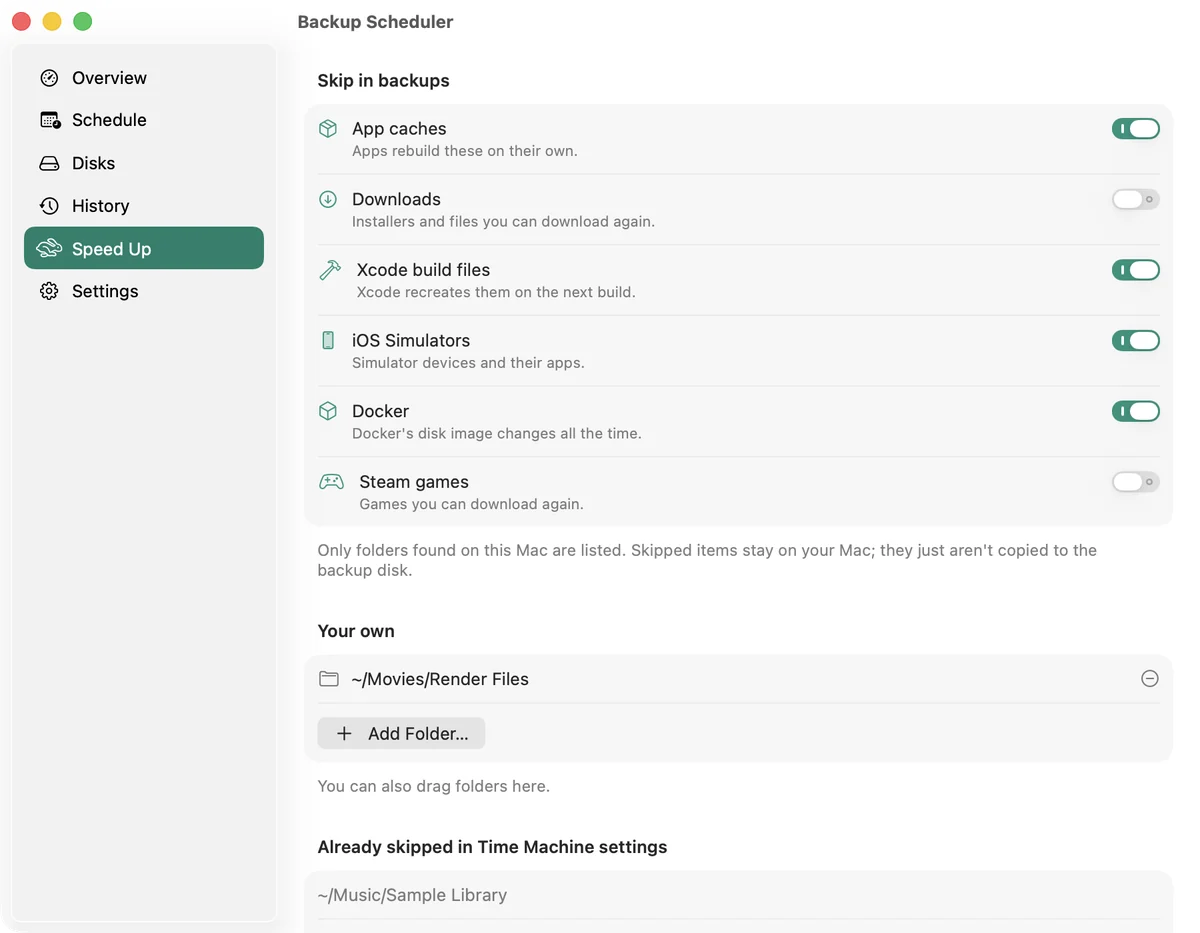This screenshot has height=933, width=1200.
Task: Show the History section
Action: click(144, 206)
